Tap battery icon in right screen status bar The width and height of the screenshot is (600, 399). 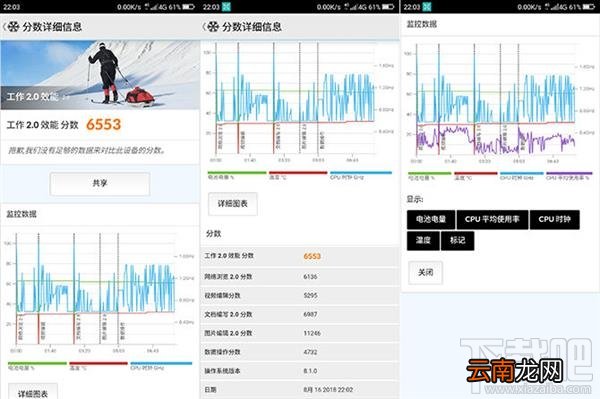click(589, 7)
